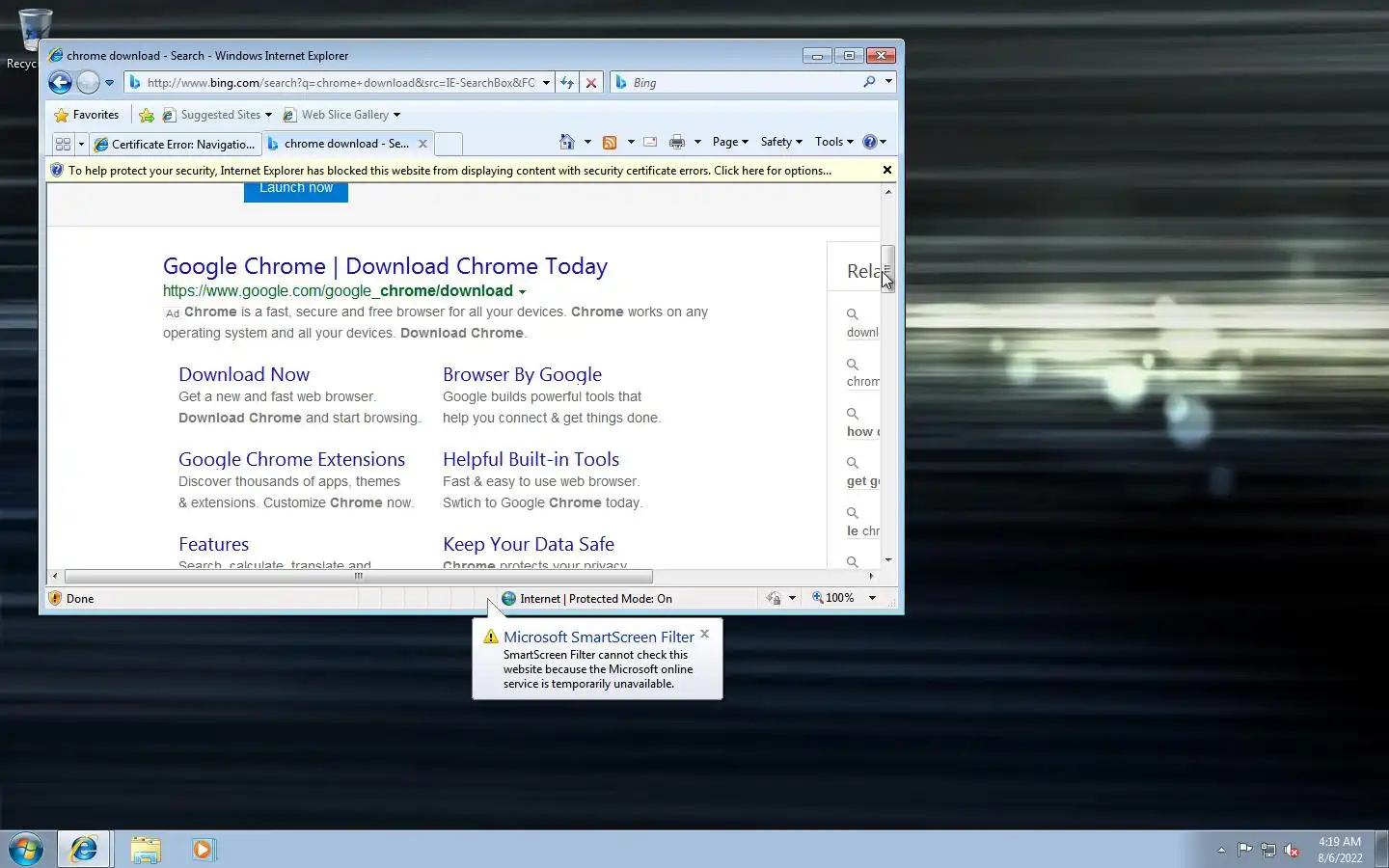Click the vertical scroll down arrow
Viewport: 1389px width, 868px height.
click(887, 559)
